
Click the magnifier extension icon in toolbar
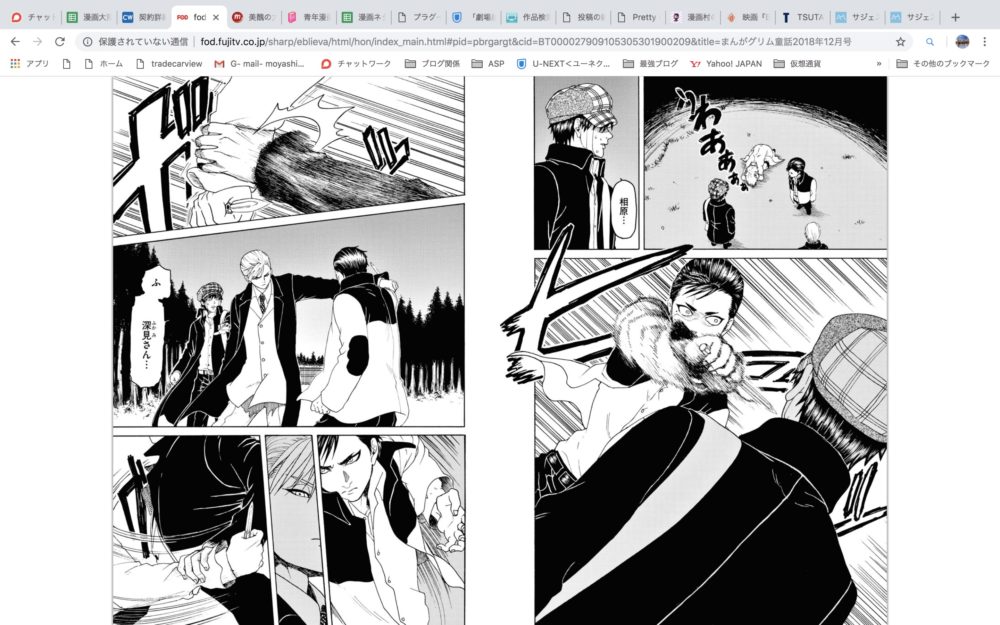(930, 41)
